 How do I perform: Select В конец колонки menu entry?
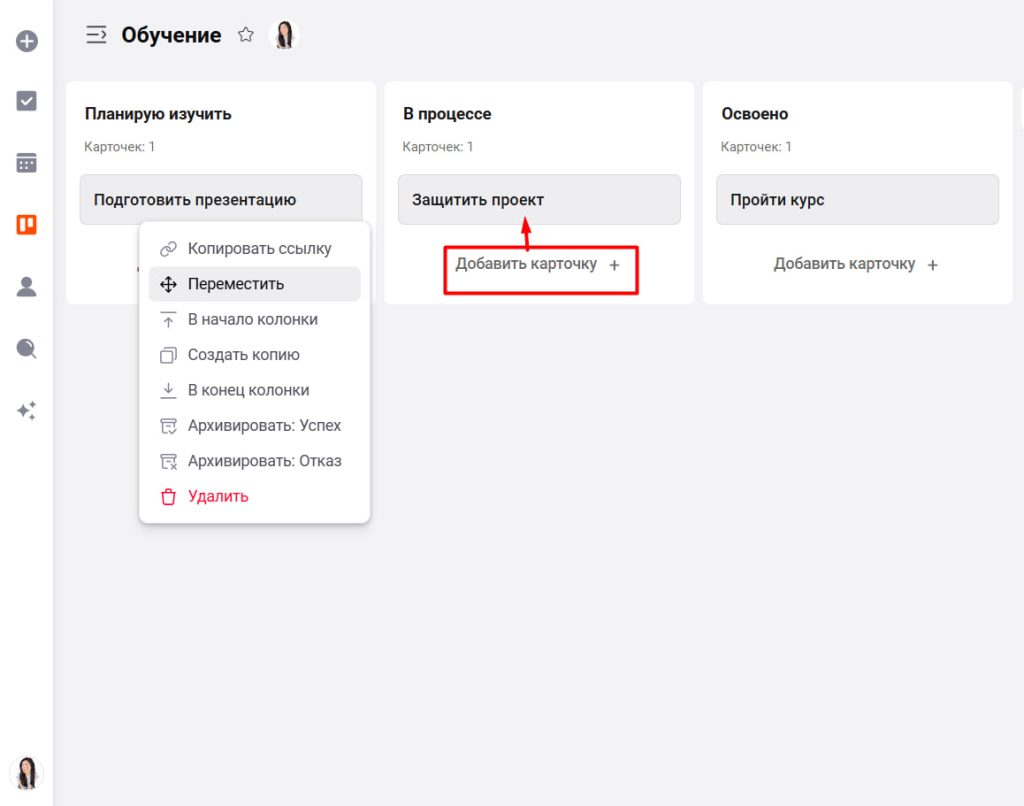pyautogui.click(x=248, y=390)
